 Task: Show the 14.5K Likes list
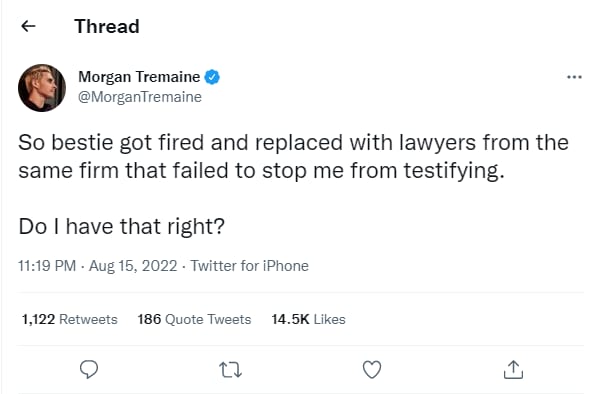[x=308, y=320]
